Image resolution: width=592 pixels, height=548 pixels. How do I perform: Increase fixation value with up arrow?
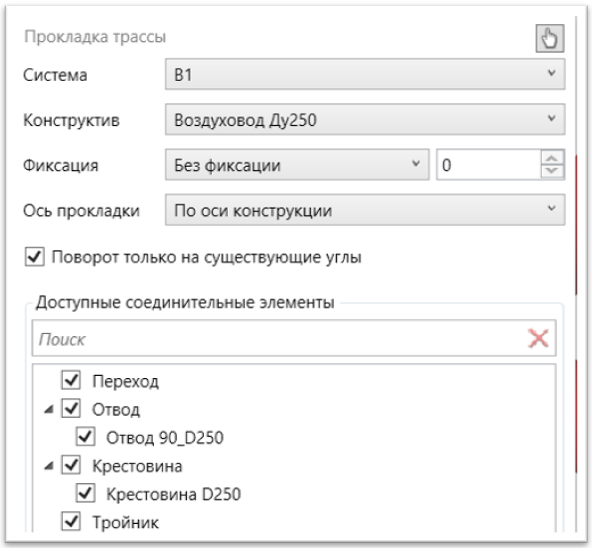pos(552,158)
